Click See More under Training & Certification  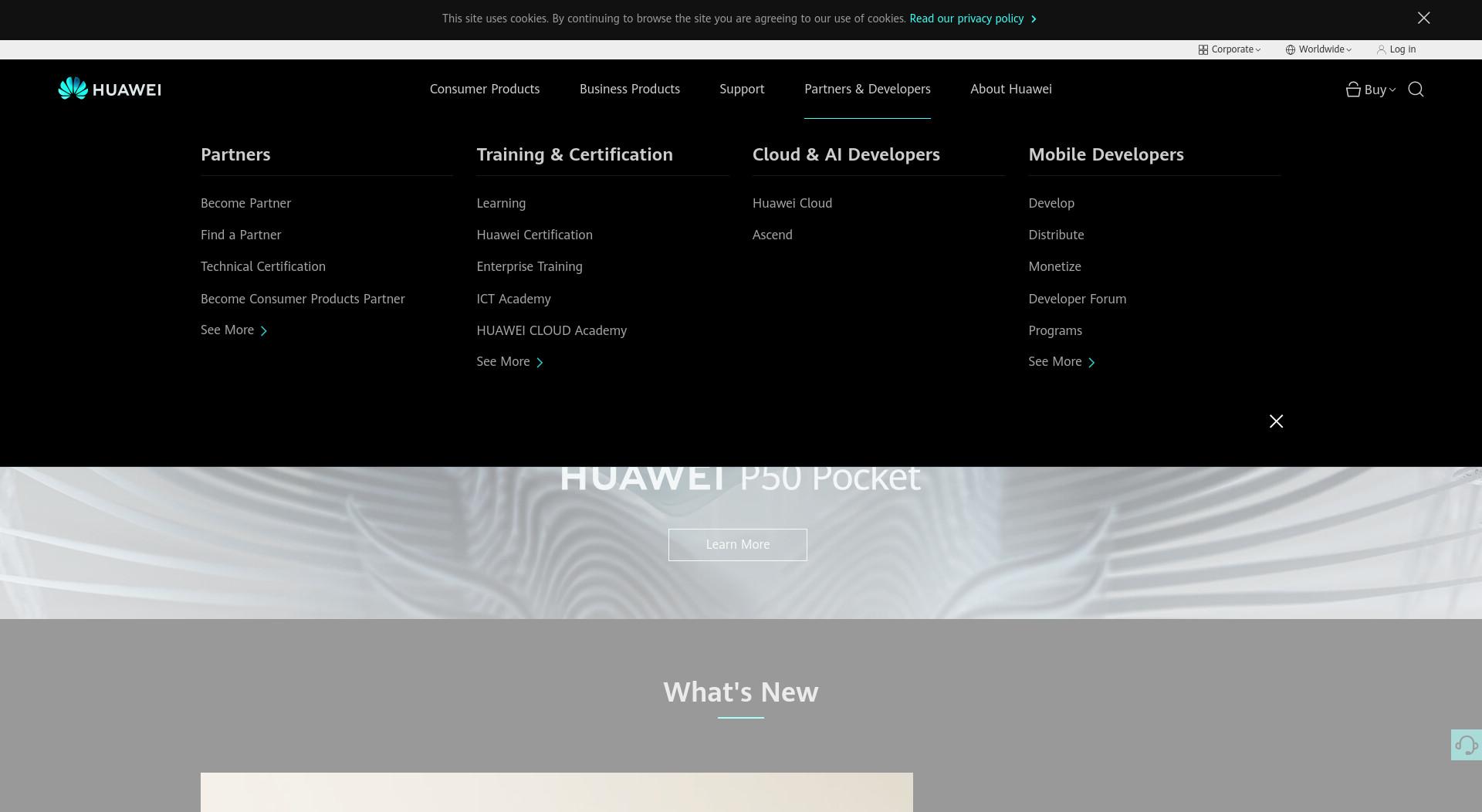tap(509, 362)
